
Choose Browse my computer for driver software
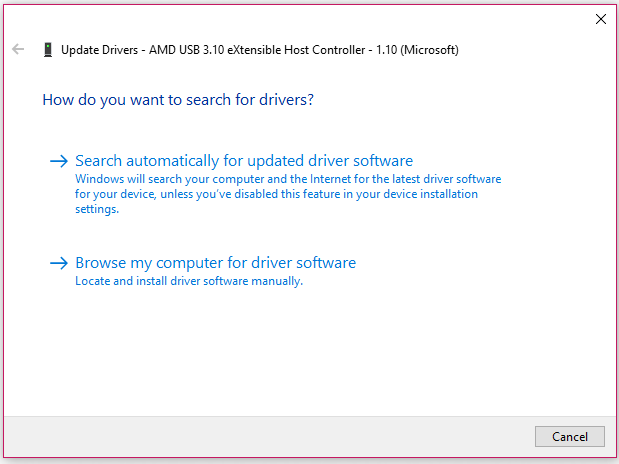[x=215, y=263]
